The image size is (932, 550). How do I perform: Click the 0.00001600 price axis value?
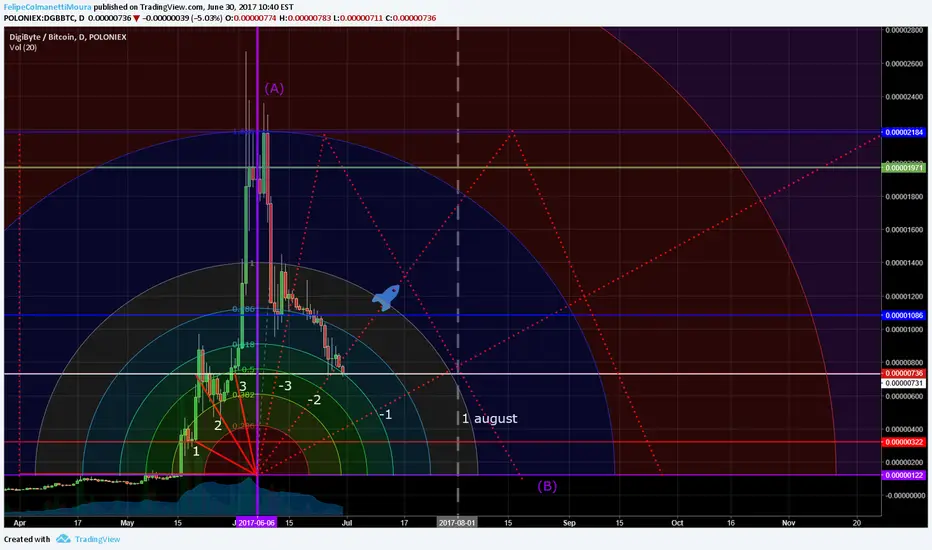click(904, 230)
